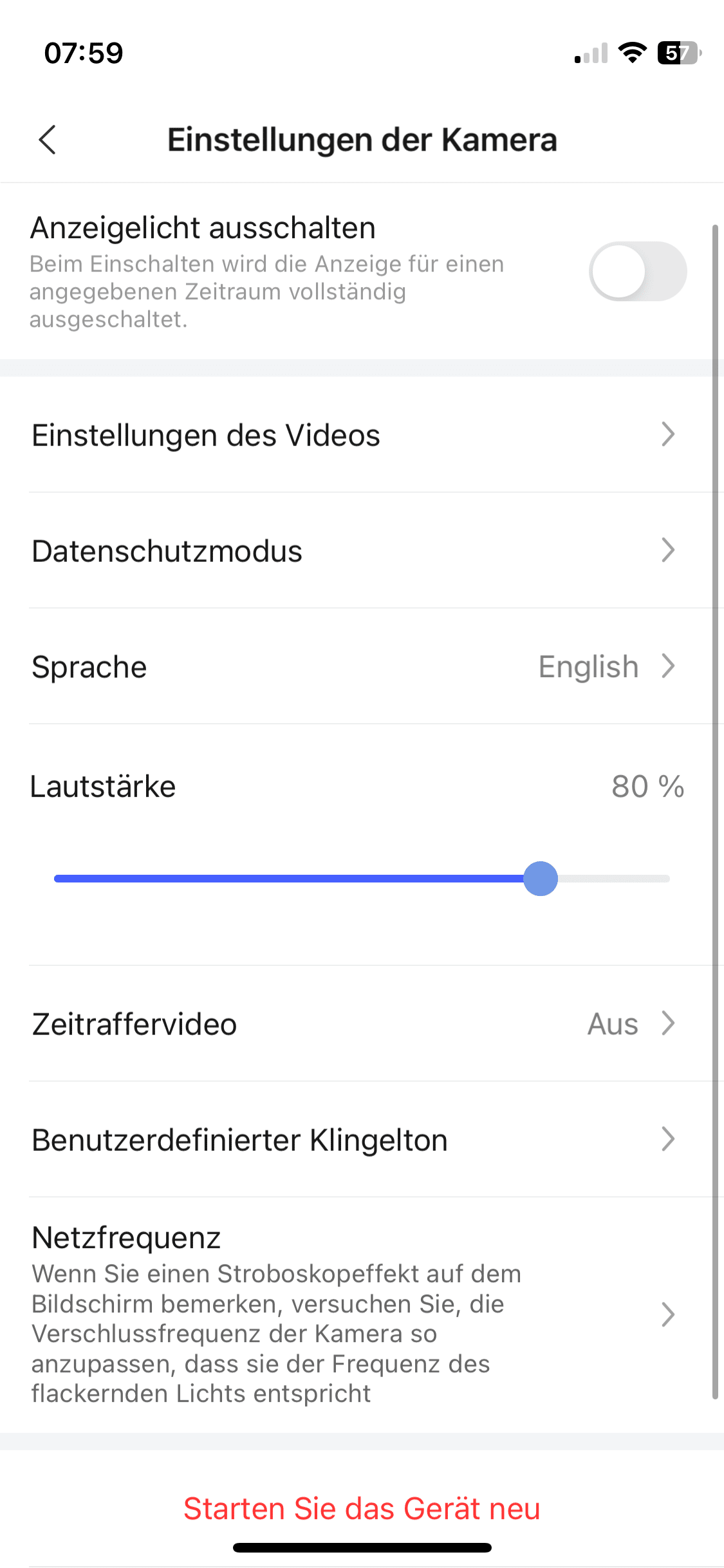Open the Benutzerdefinierter Klingelton entry
Image resolution: width=724 pixels, height=1568 pixels.
click(x=239, y=1140)
